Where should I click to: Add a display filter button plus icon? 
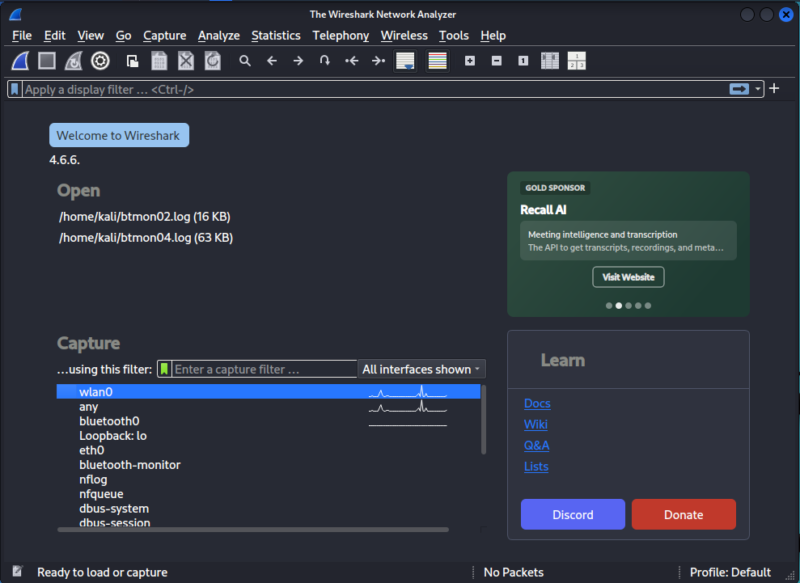tap(774, 89)
